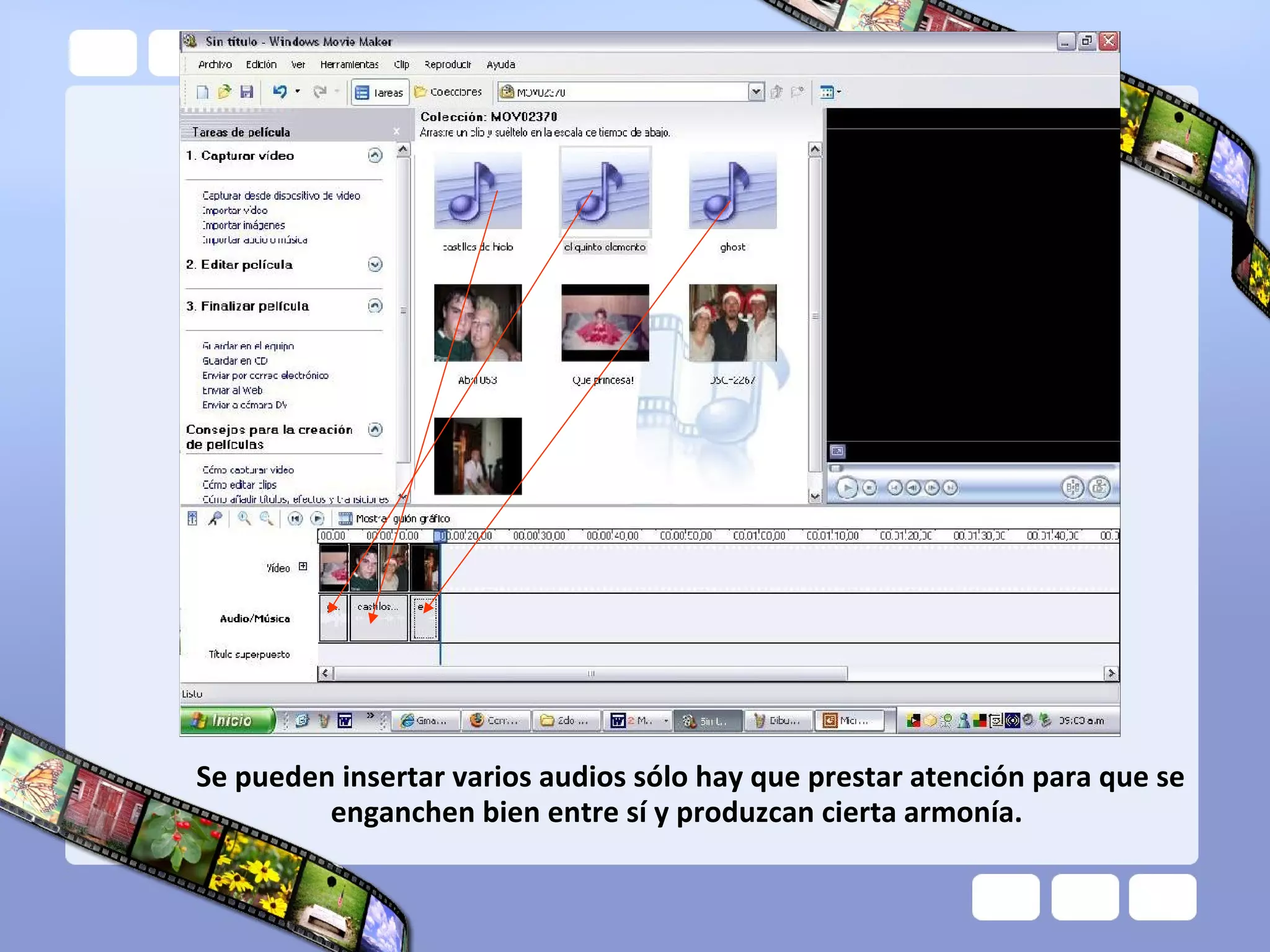Click the Stop button in preview monitor
This screenshot has width=1270, height=952.
tap(869, 488)
